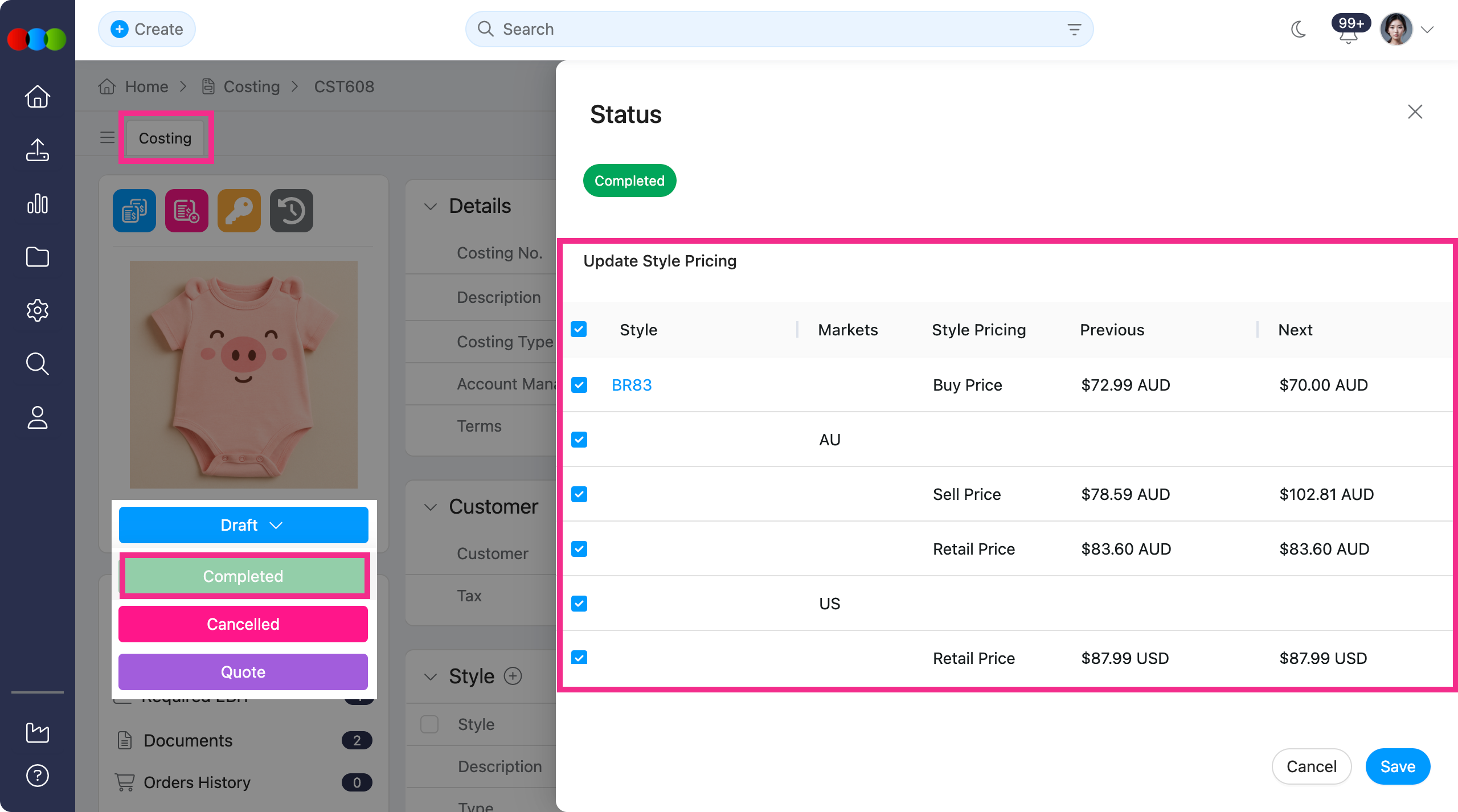Open the notifications bell
This screenshot has width=1458, height=812.
click(x=1348, y=35)
